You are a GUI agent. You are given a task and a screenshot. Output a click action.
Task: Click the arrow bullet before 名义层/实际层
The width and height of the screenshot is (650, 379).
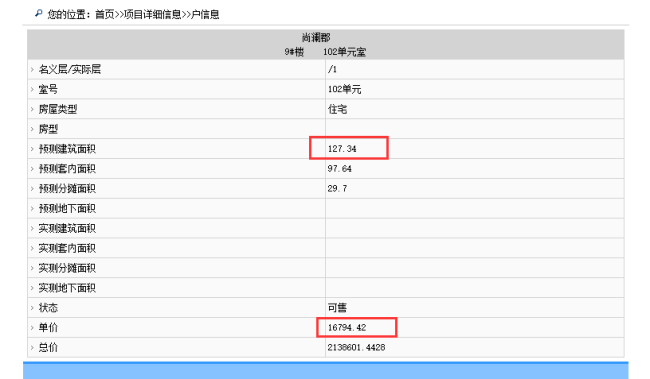tap(32, 69)
